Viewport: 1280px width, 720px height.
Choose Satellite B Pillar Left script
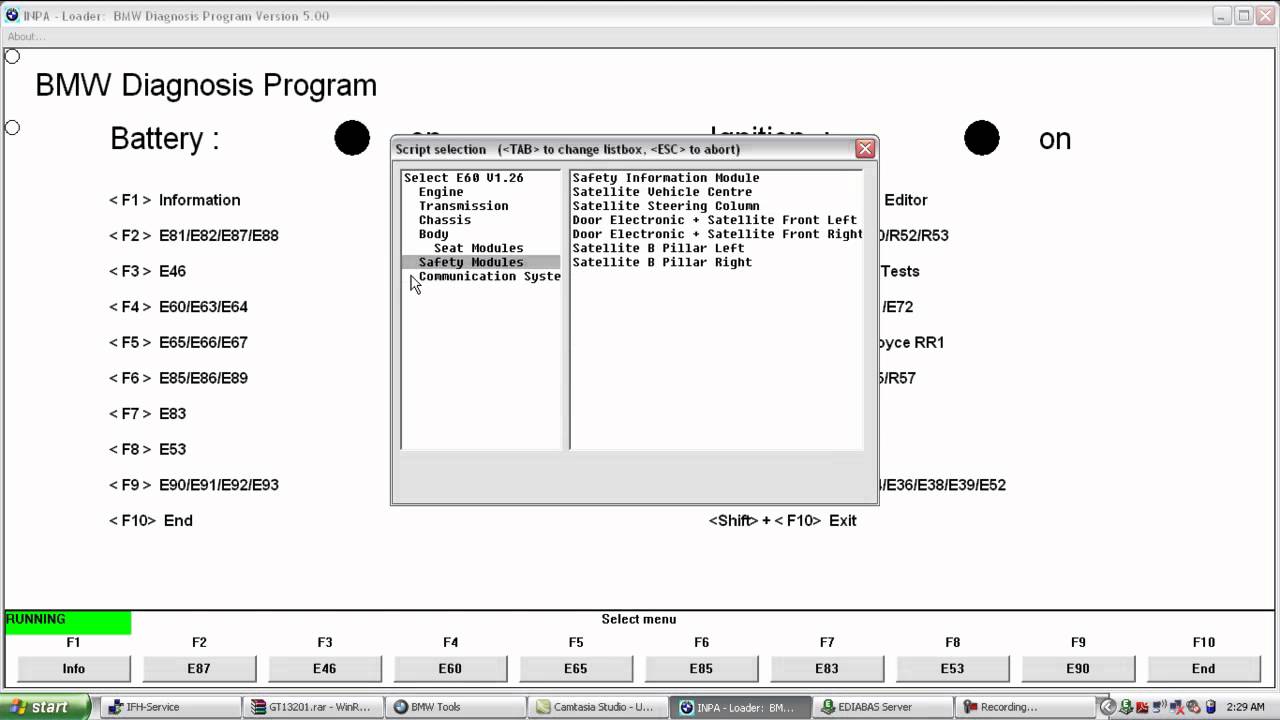tap(658, 248)
